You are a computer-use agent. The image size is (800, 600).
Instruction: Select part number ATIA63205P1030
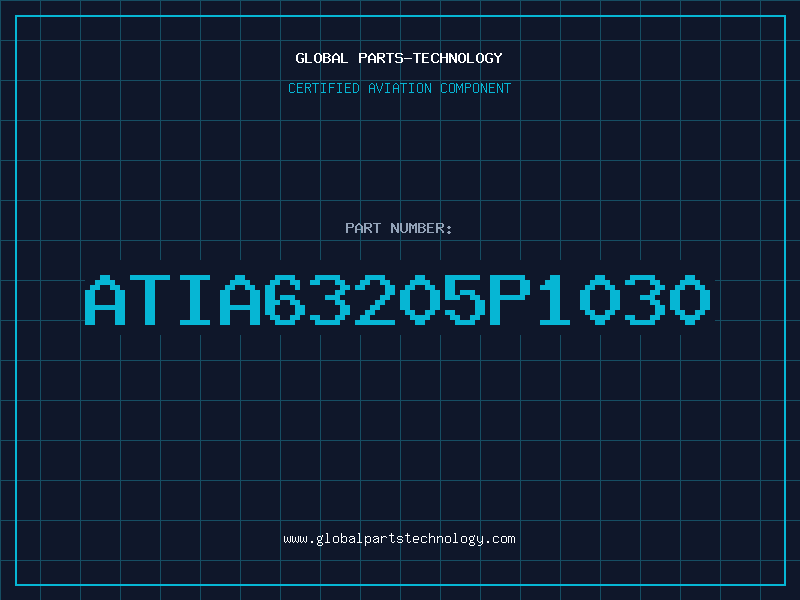[397, 299]
